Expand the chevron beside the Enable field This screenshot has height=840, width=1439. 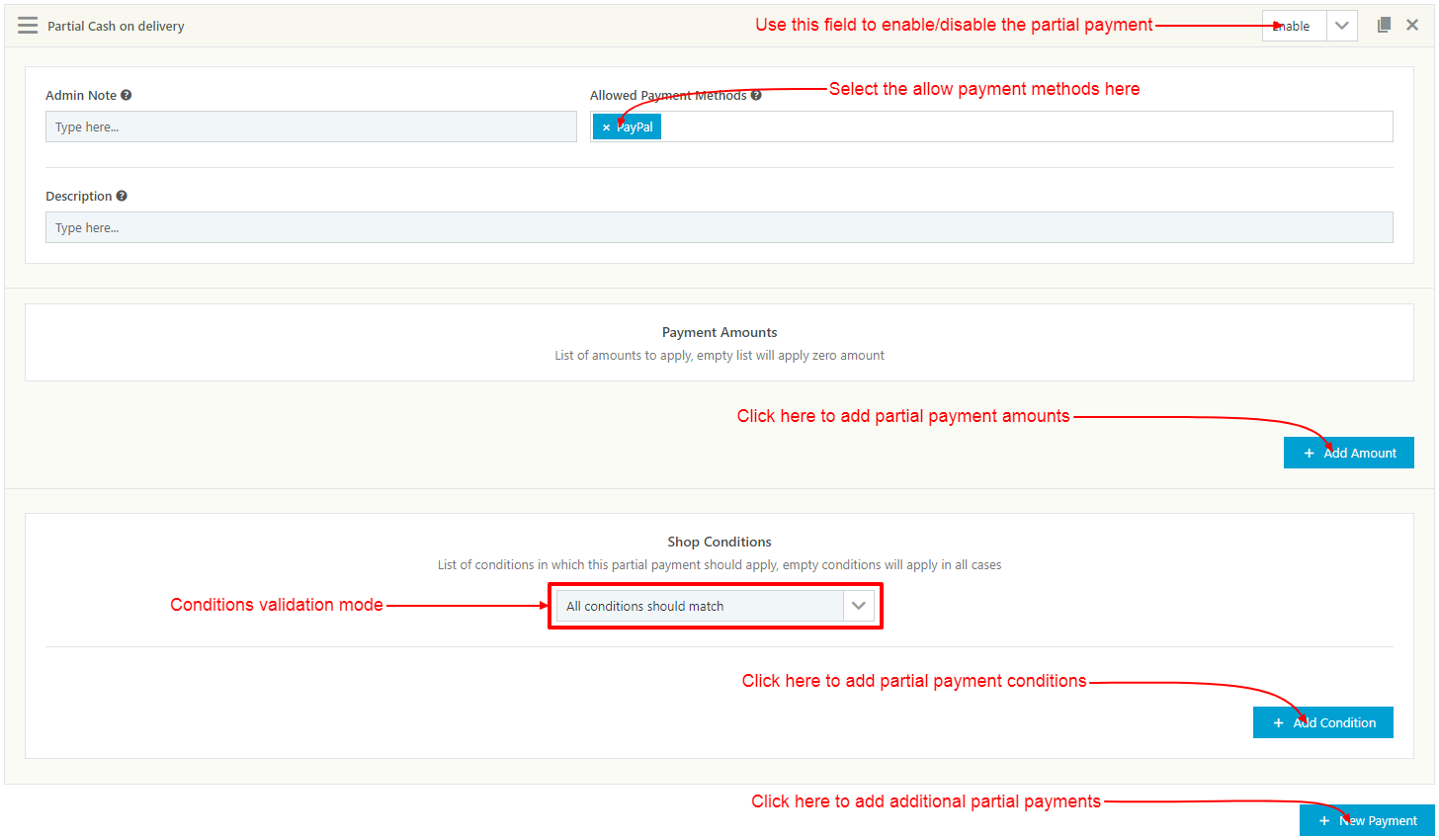coord(1341,26)
